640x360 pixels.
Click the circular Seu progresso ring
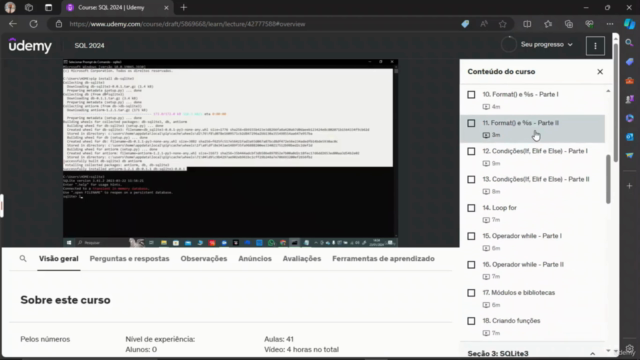click(x=509, y=44)
